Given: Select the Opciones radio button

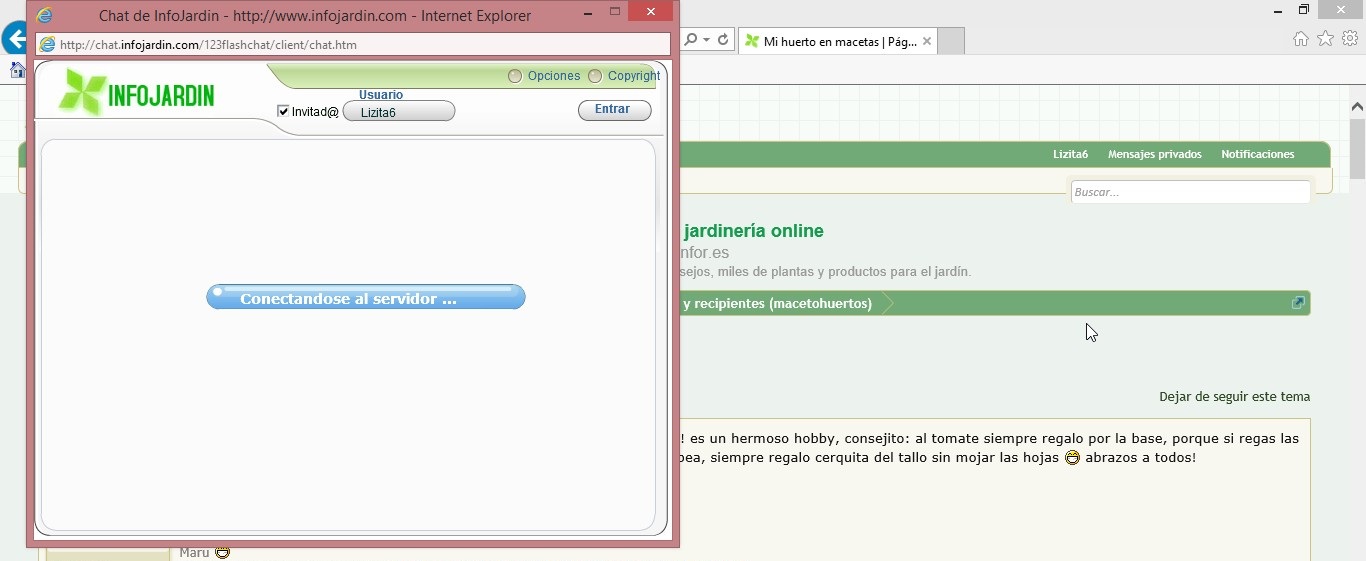Looking at the screenshot, I should [x=515, y=76].
